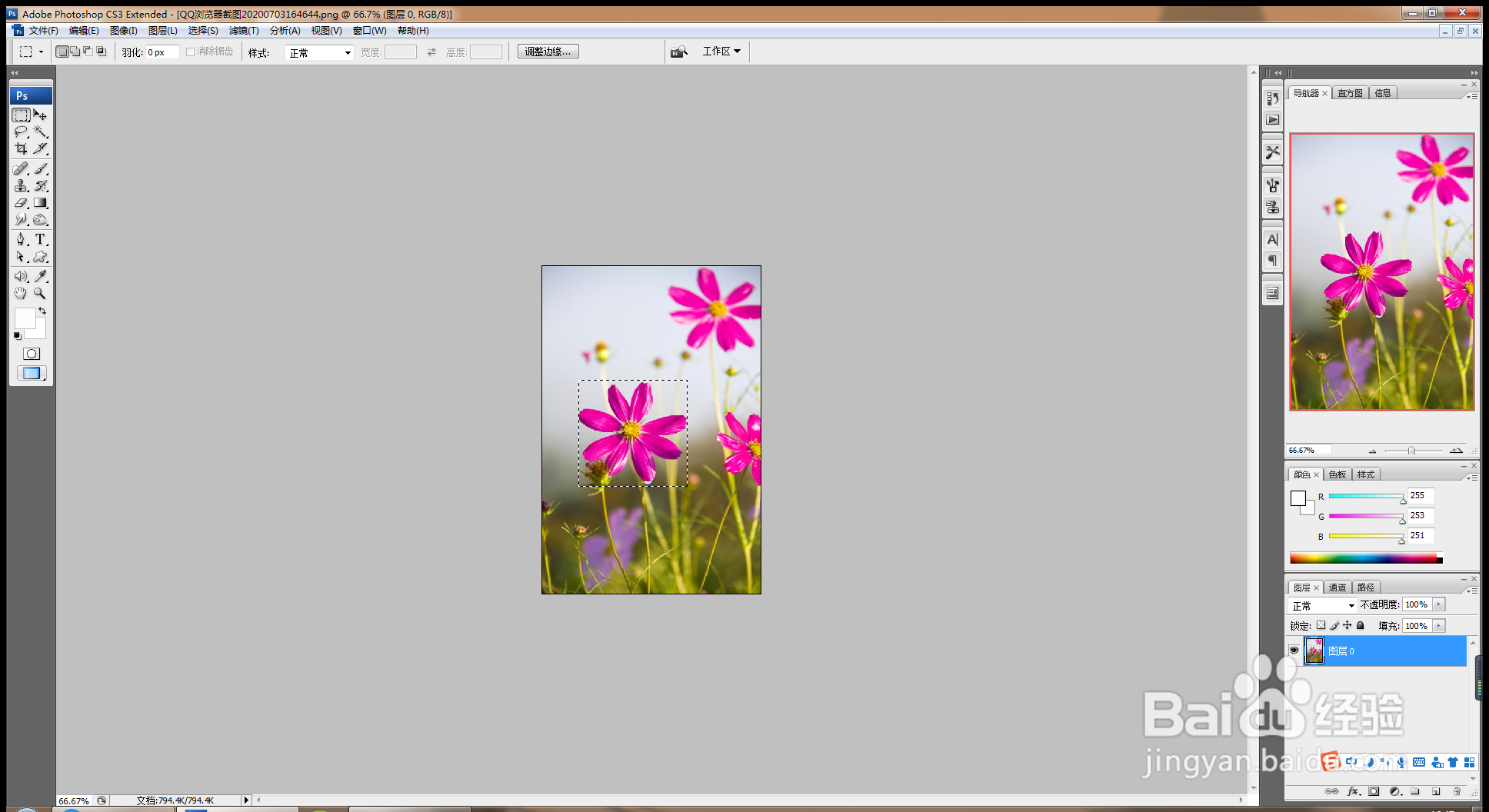The image size is (1489, 812).
Task: Open the 样式 style dropdown
Action: (x=319, y=52)
